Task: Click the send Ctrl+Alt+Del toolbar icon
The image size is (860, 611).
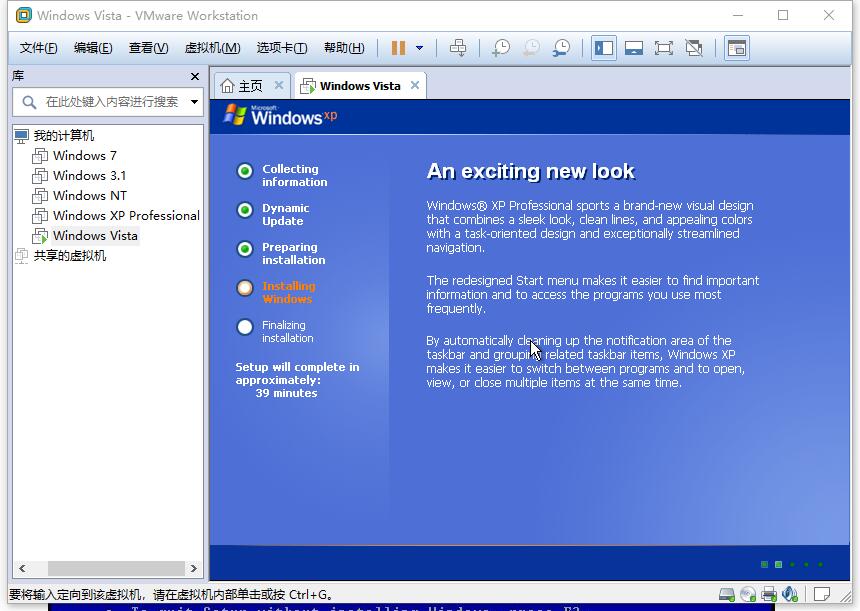Action: coord(458,48)
